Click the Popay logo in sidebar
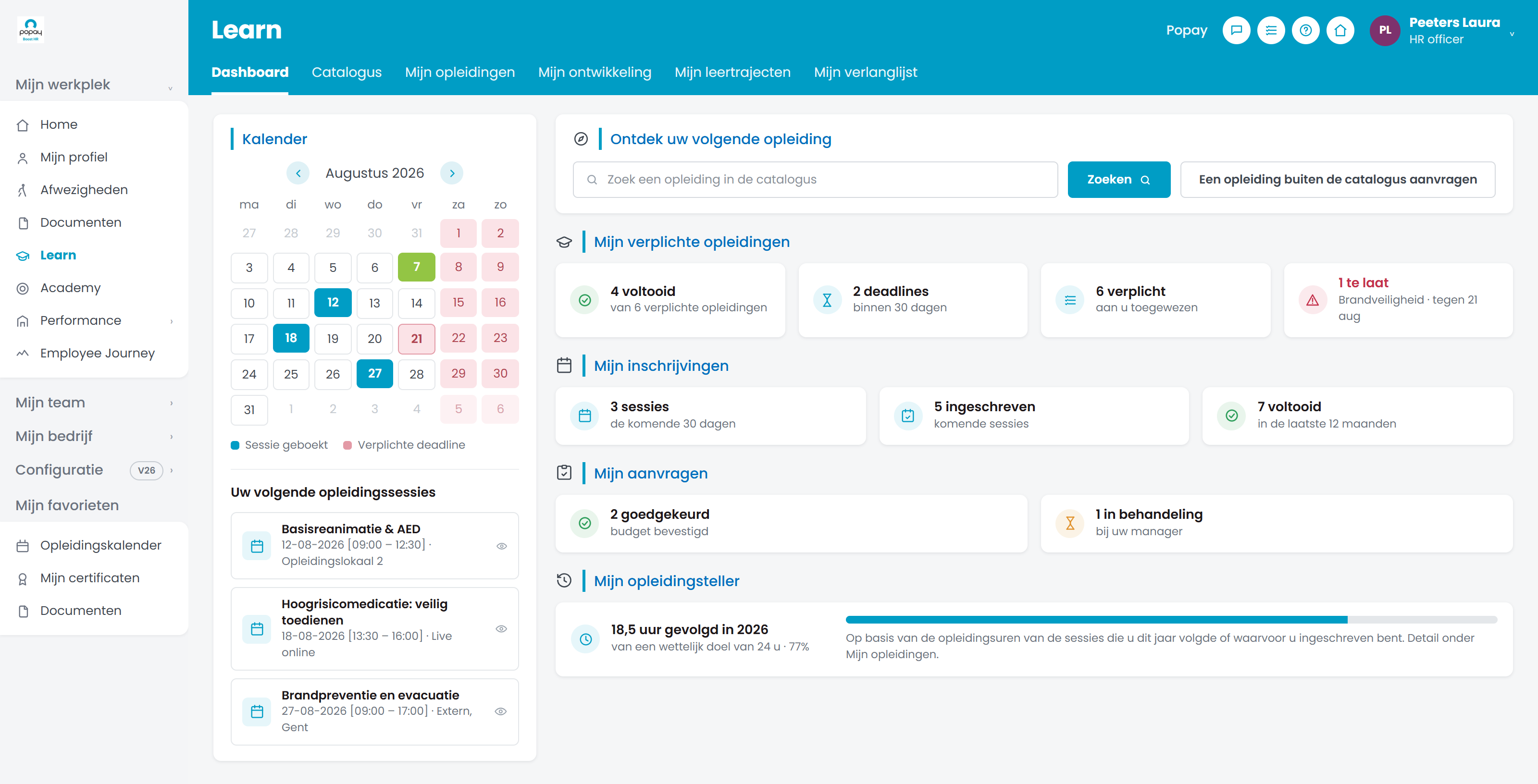This screenshot has height=784, width=1538. coord(30,30)
